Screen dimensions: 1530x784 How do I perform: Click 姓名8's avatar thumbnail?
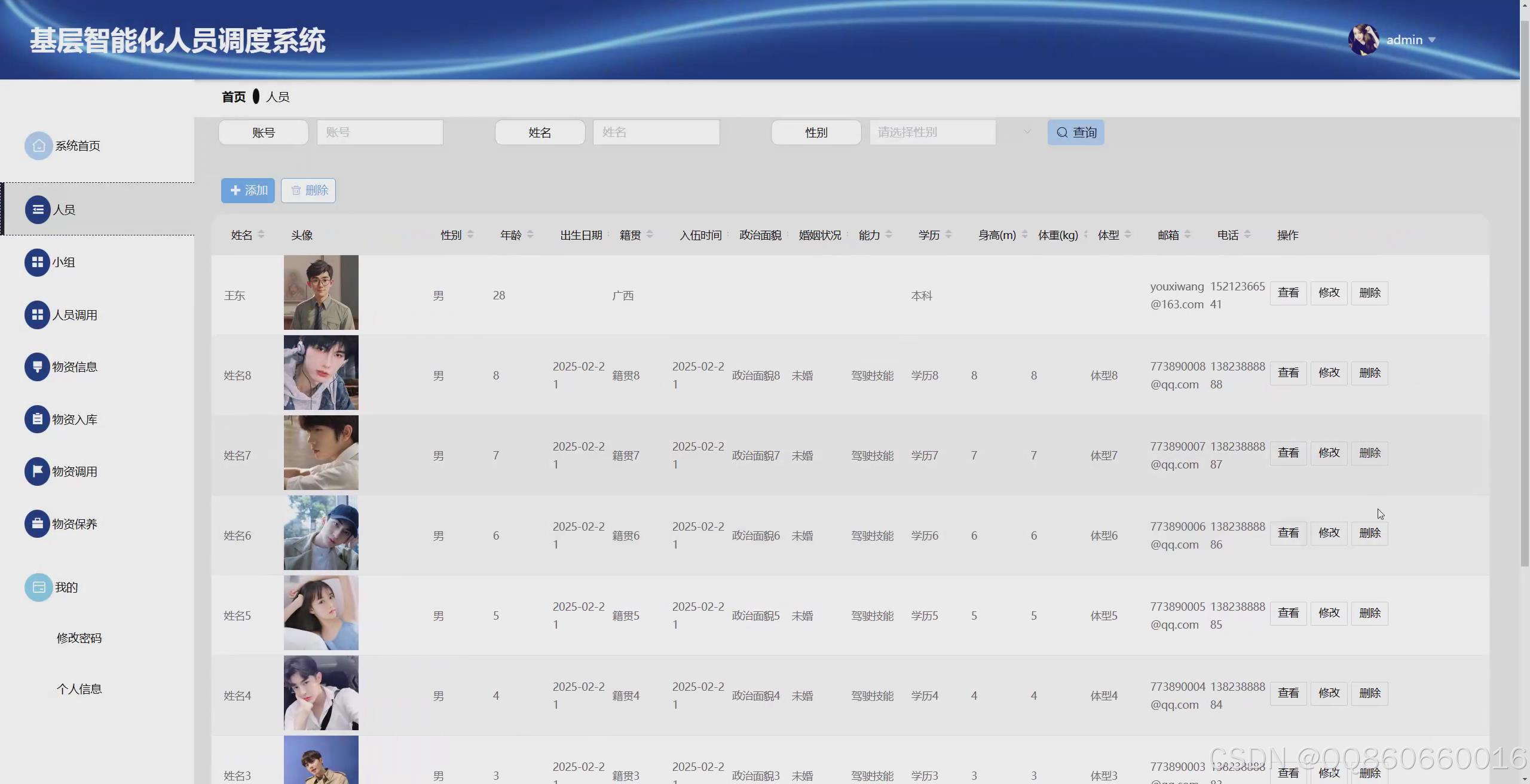pos(321,373)
